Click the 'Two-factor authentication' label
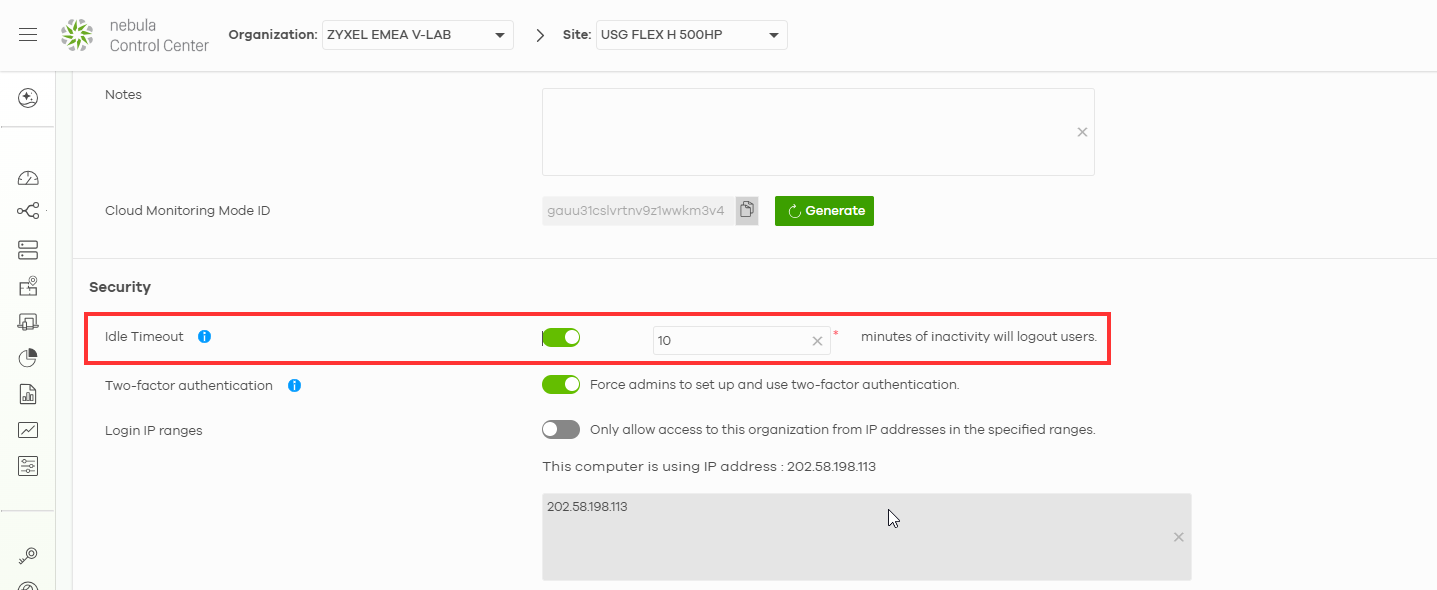Image resolution: width=1437 pixels, height=590 pixels. tap(189, 385)
